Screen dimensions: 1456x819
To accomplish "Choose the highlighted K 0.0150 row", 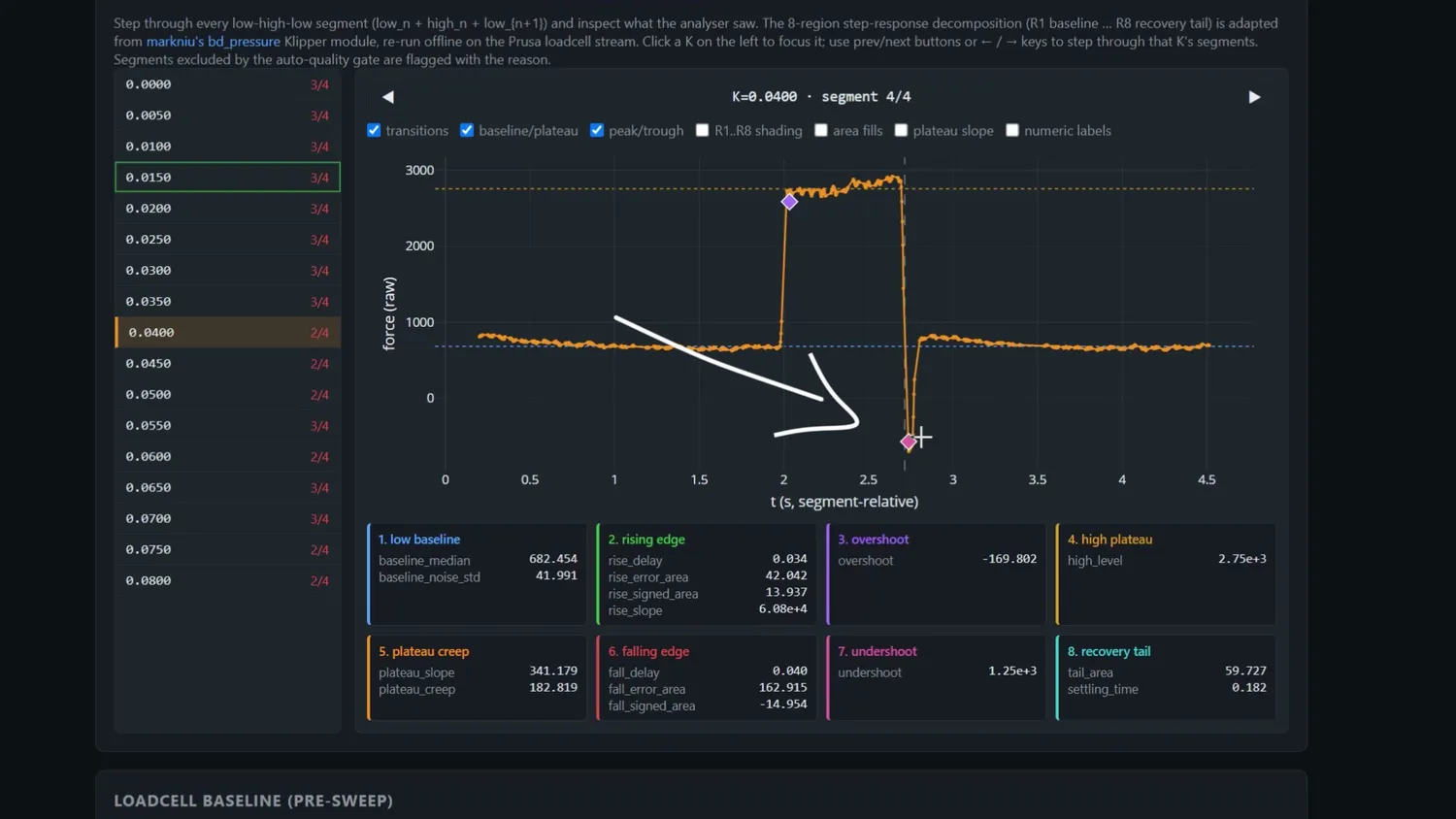I will (x=227, y=178).
